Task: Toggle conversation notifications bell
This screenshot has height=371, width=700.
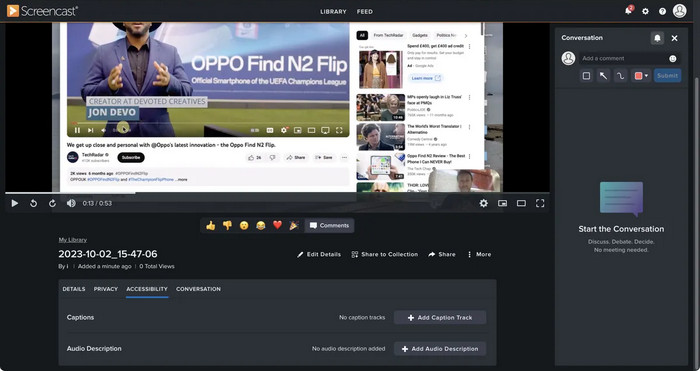Action: pyautogui.click(x=657, y=38)
